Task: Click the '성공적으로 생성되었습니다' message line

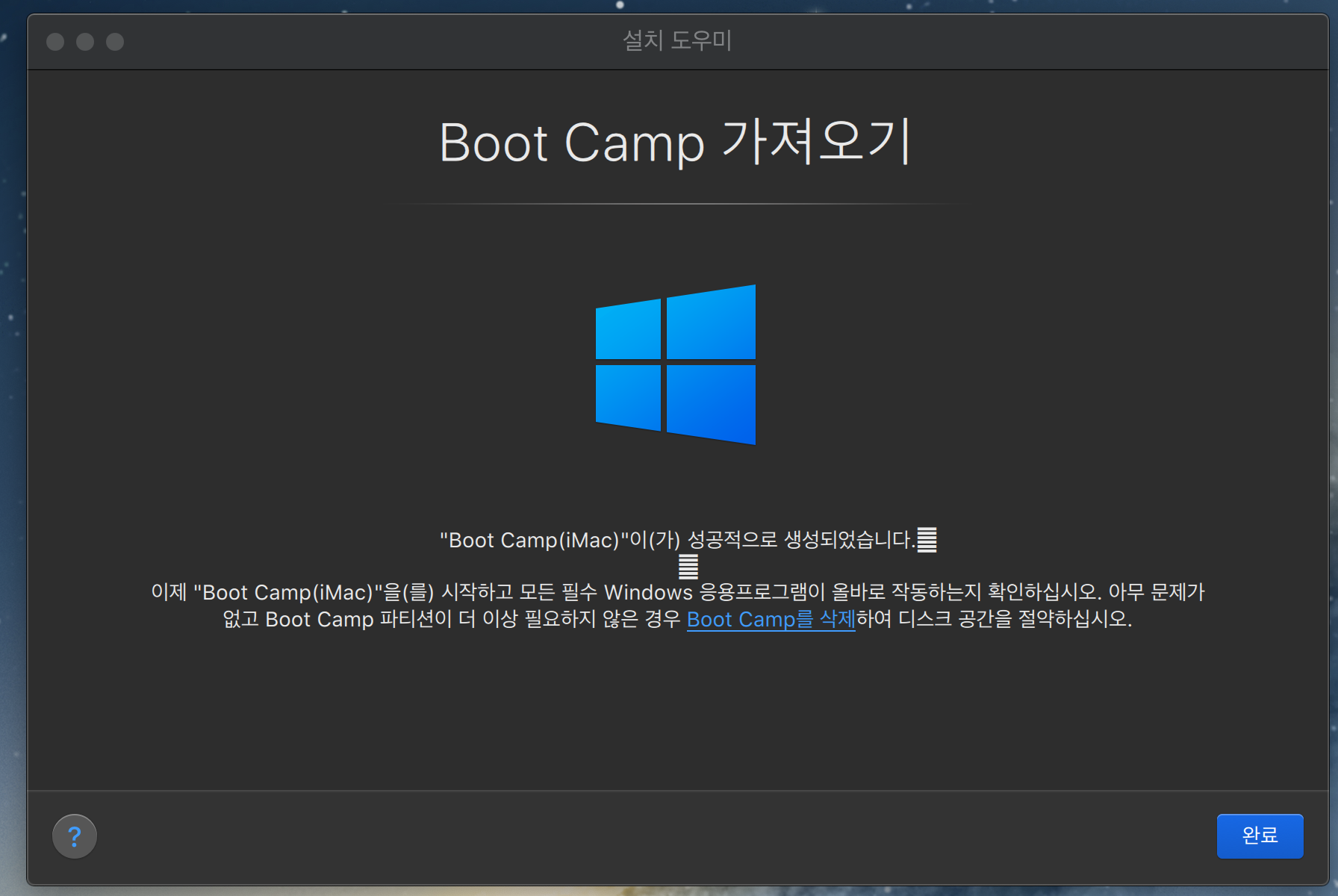Action: point(688,539)
